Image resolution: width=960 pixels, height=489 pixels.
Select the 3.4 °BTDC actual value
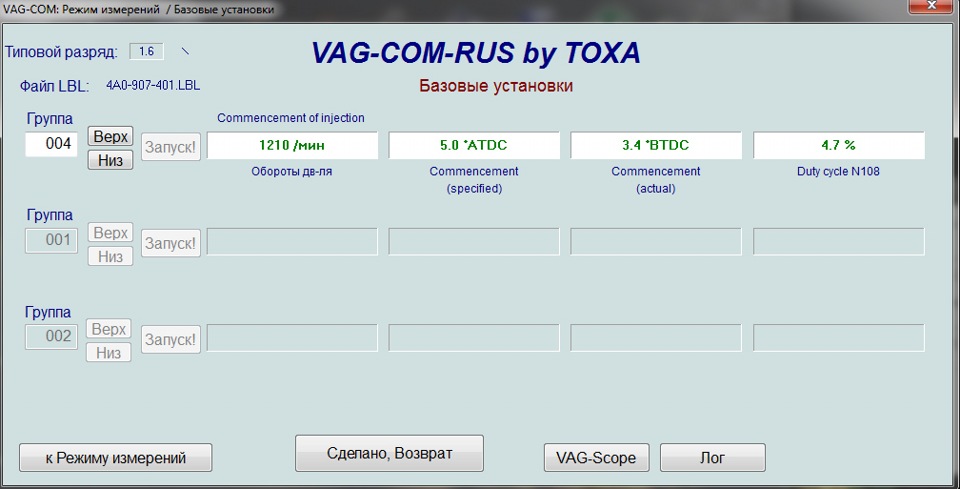coord(656,146)
